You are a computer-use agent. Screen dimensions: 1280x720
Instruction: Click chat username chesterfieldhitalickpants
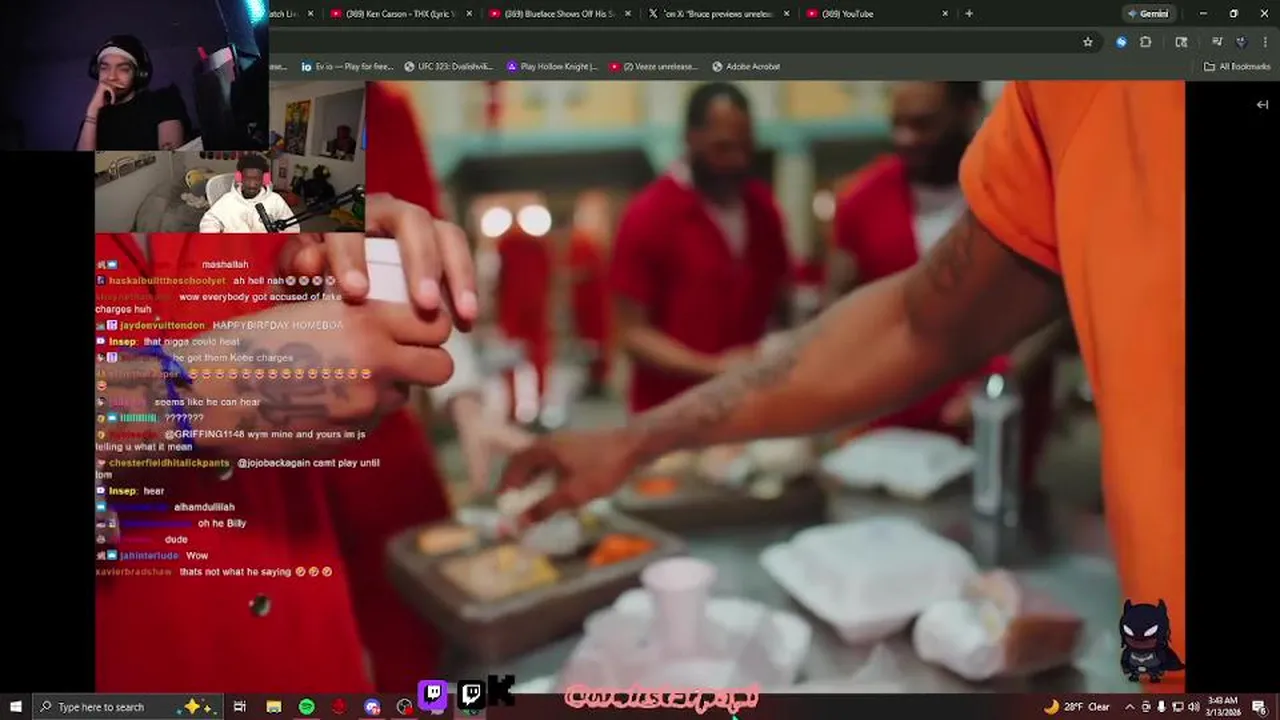coord(169,464)
